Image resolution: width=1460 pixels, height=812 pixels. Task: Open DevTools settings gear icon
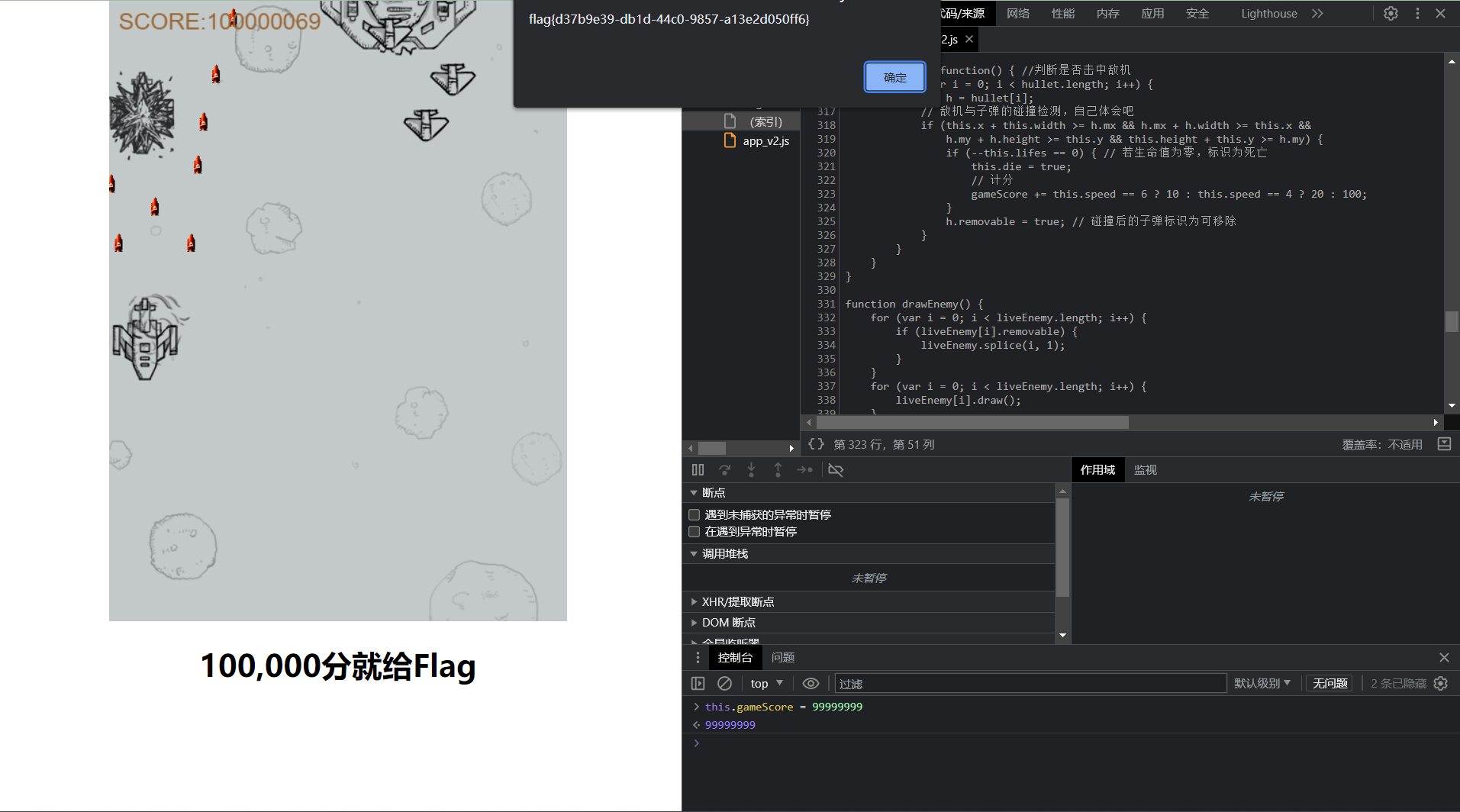click(1391, 14)
